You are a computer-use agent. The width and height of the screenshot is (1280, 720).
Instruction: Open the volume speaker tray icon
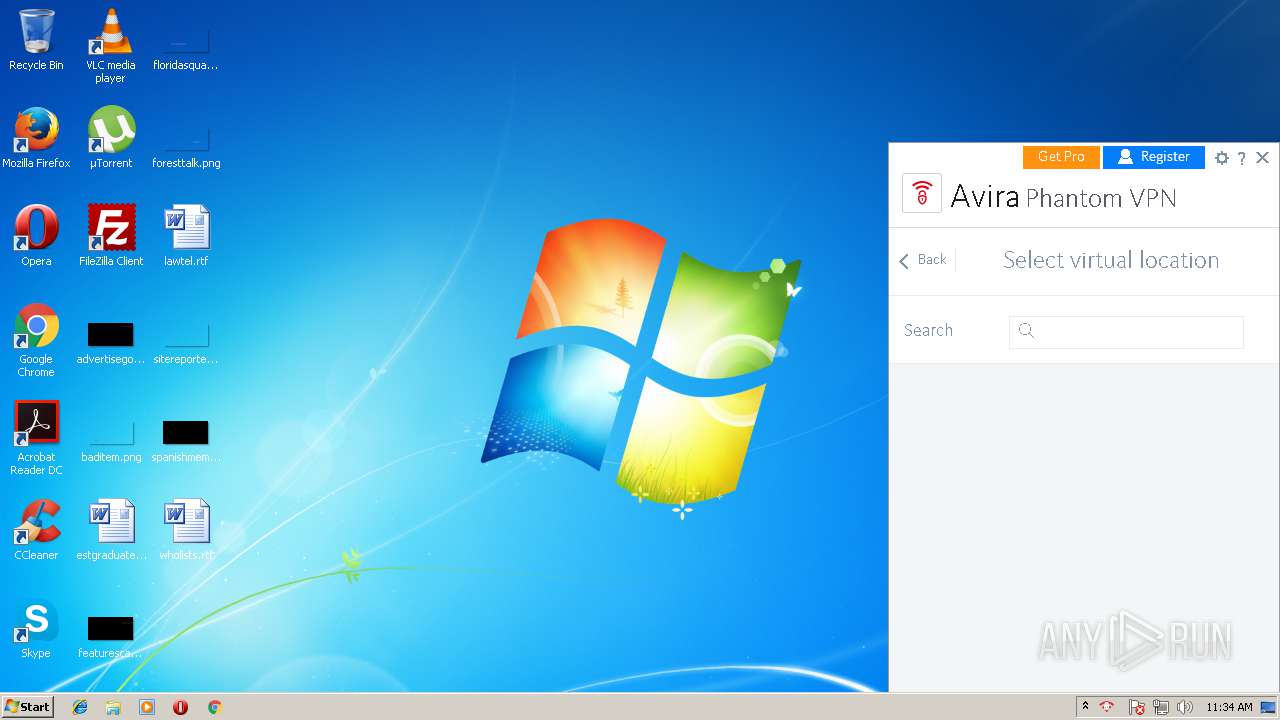click(x=1185, y=707)
